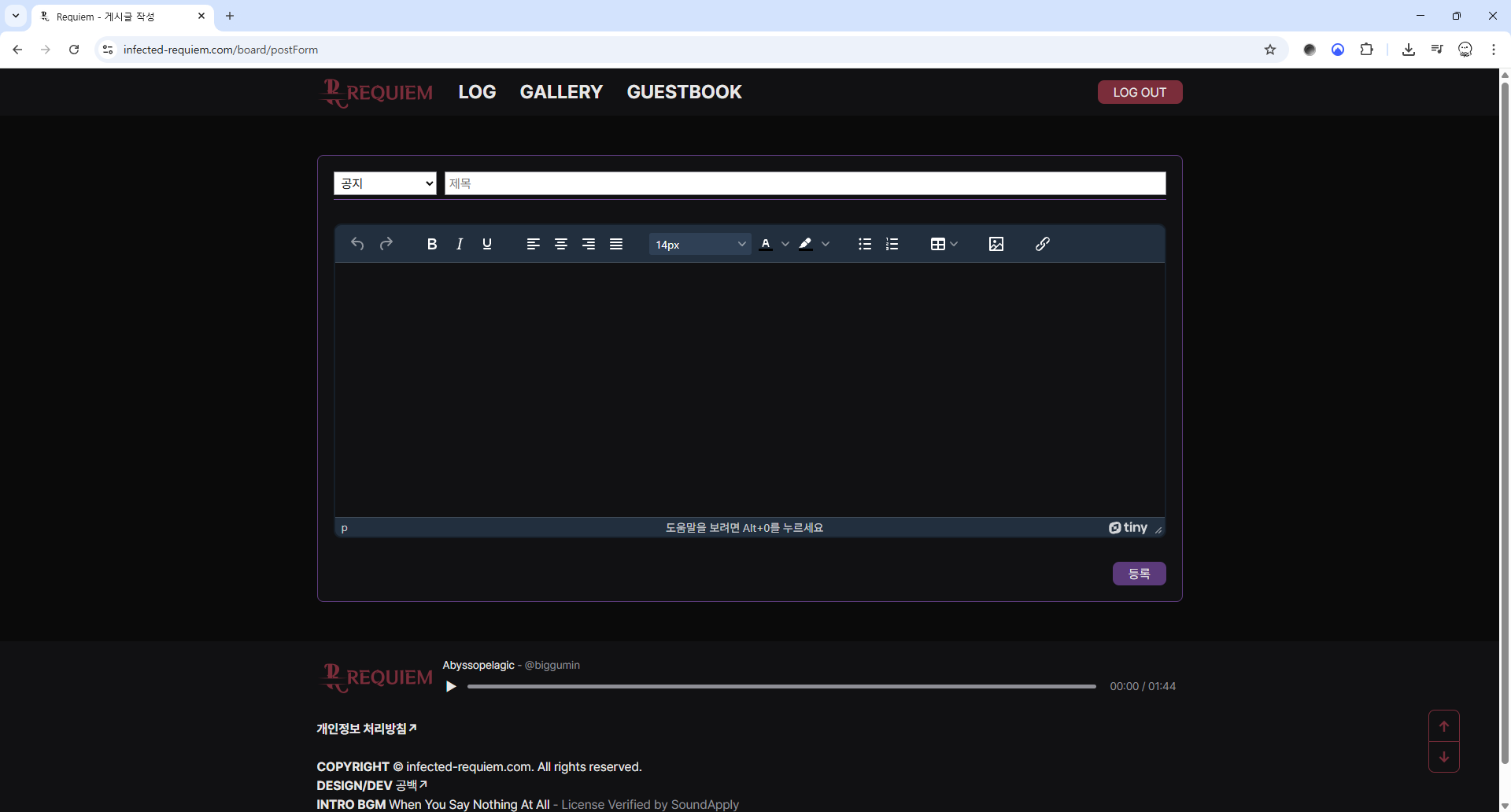Create a bulleted list

tap(864, 244)
